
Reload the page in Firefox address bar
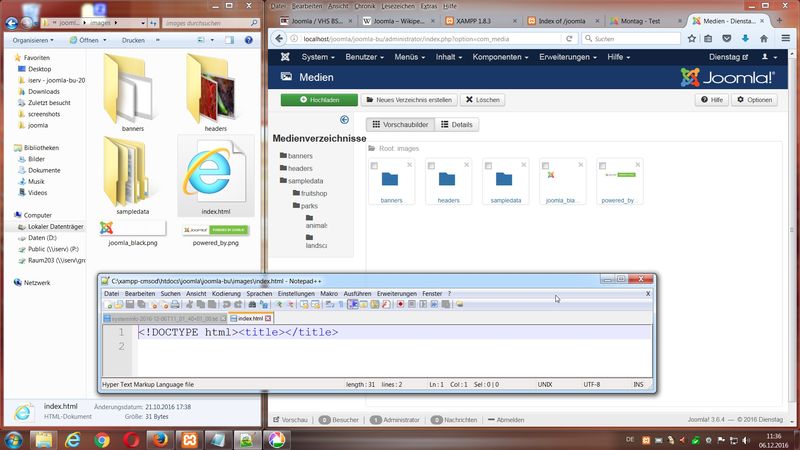pos(567,38)
